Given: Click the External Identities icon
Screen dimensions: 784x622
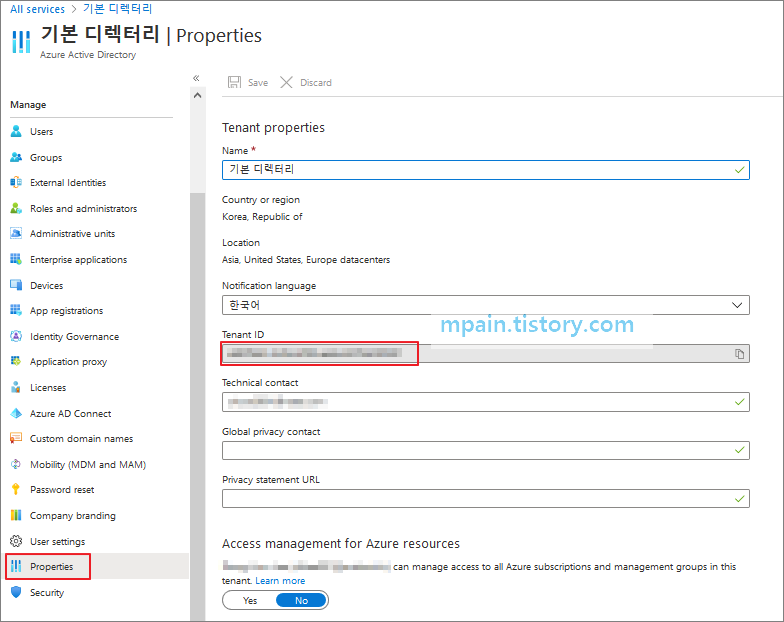Looking at the screenshot, I should click(16, 182).
